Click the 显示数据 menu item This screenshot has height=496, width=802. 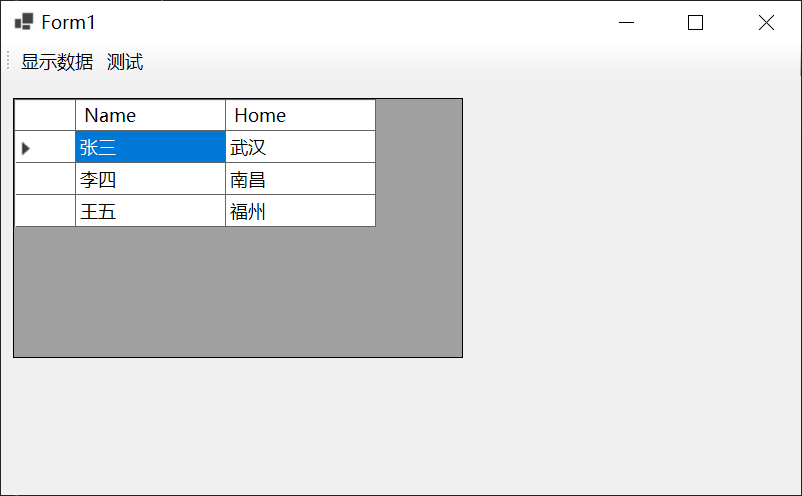coord(57,62)
